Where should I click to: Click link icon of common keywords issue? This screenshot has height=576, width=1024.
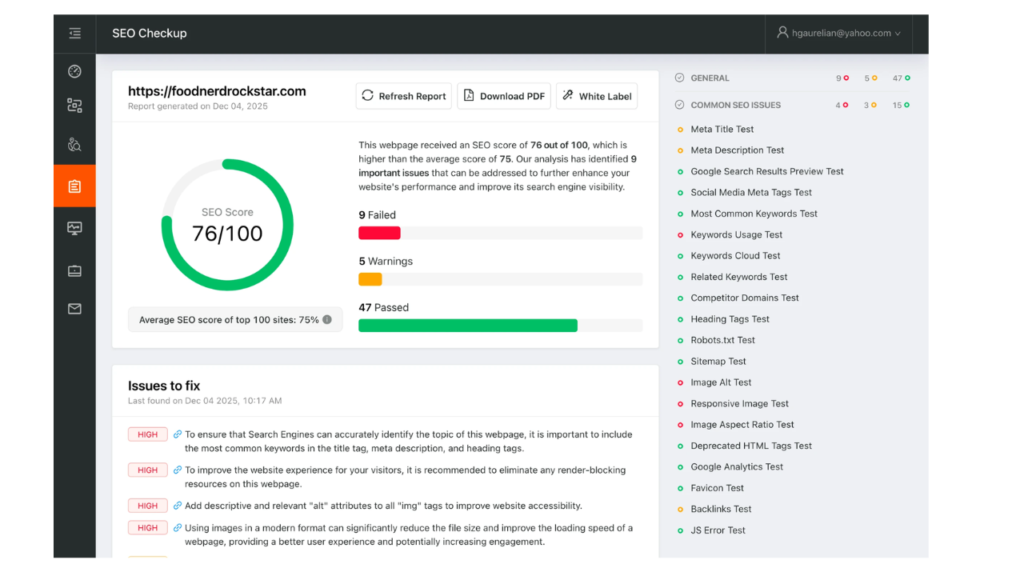click(177, 434)
